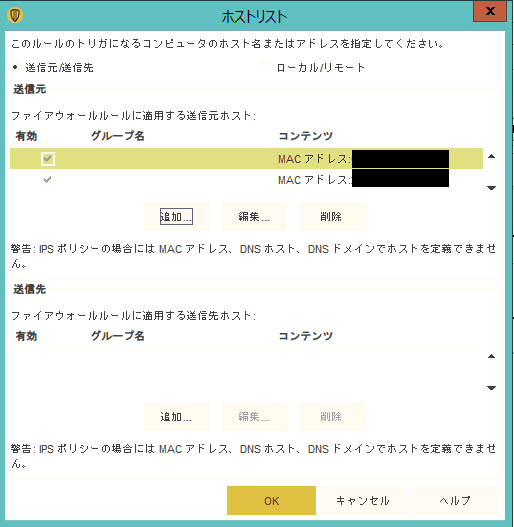Close the ホストリスト dialog
This screenshot has width=514, height=527.
(490, 11)
